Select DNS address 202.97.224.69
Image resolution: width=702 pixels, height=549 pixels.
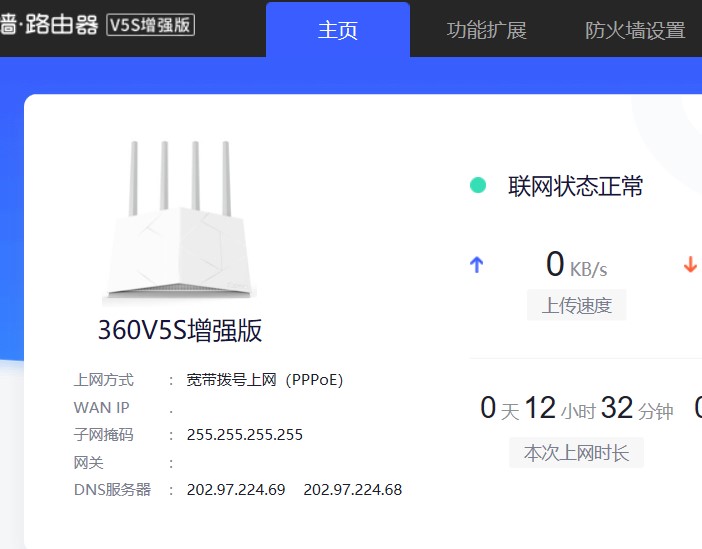tap(236, 489)
